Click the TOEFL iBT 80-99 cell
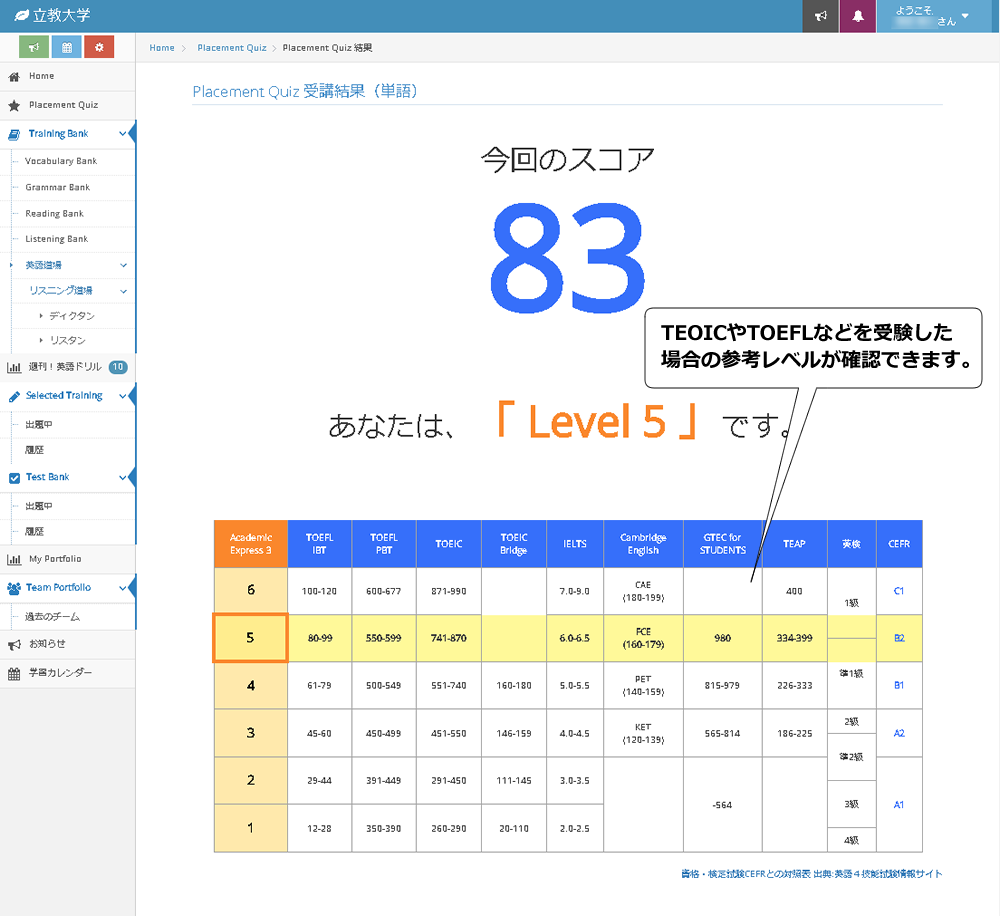The width and height of the screenshot is (1000, 916). click(320, 638)
